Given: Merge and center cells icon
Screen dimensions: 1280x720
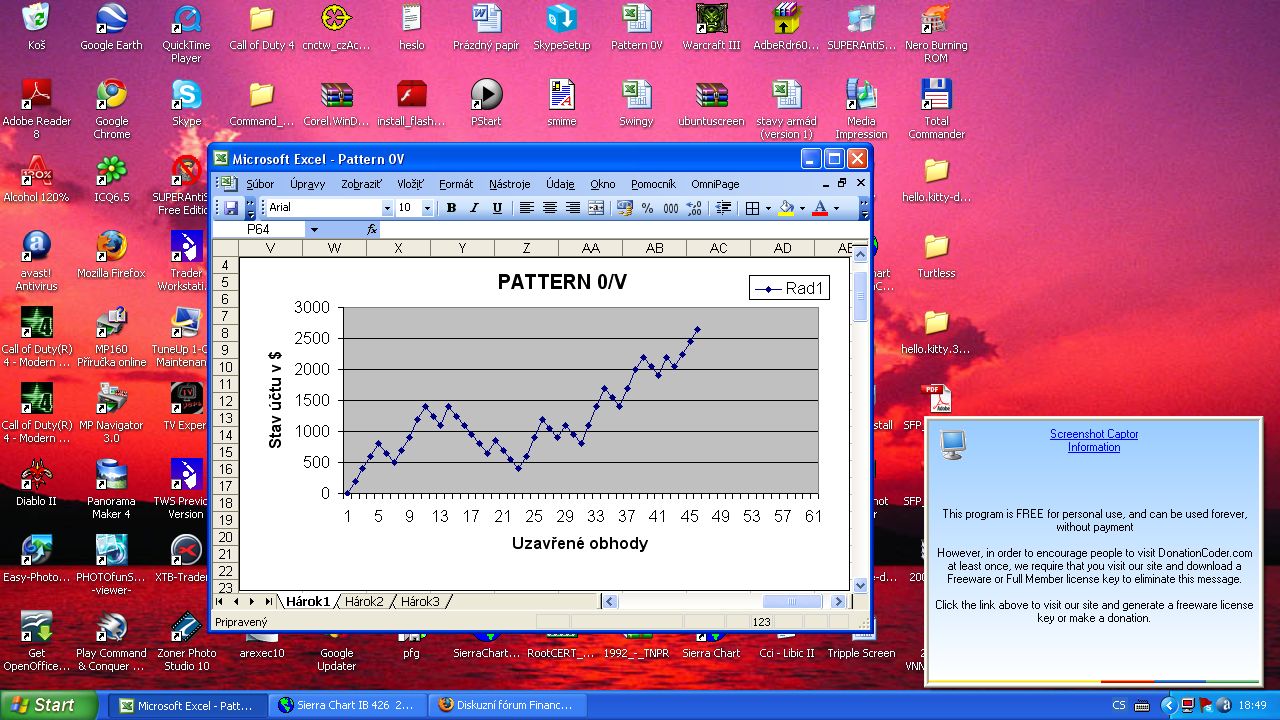Looking at the screenshot, I should coord(596,208).
